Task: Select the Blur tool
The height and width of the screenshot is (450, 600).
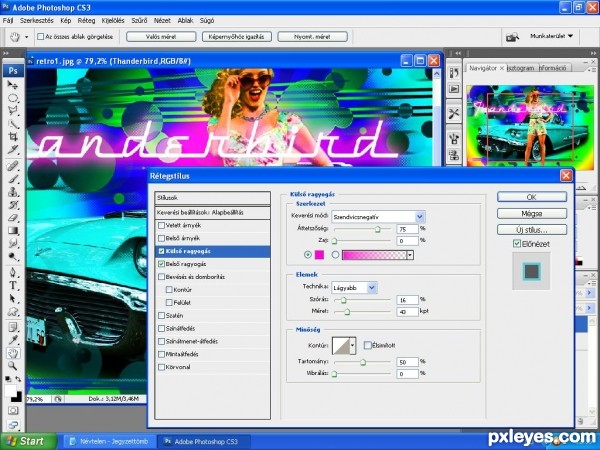Action: (x=13, y=243)
